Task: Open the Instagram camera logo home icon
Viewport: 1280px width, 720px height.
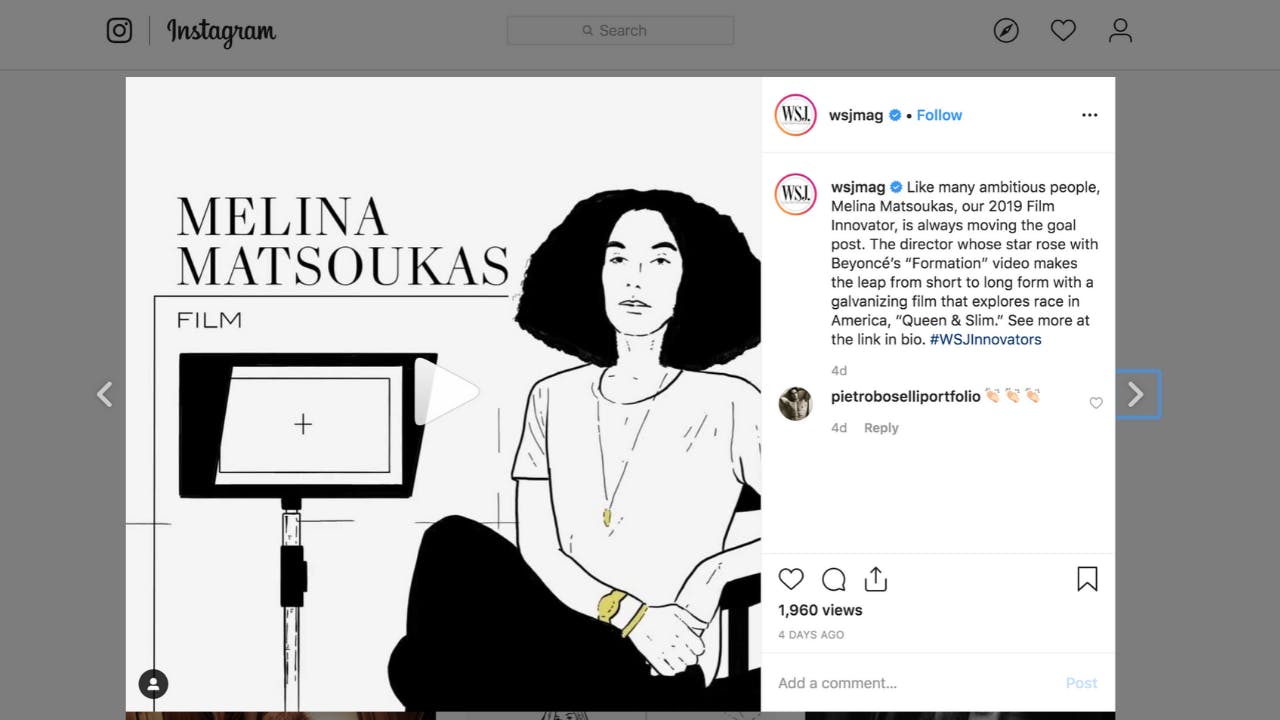Action: click(119, 31)
